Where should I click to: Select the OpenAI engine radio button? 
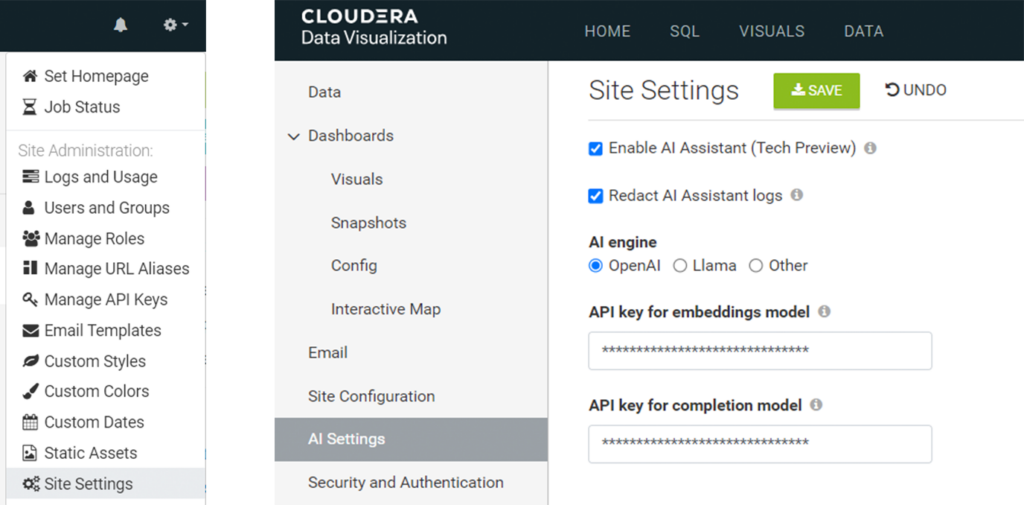(x=596, y=266)
